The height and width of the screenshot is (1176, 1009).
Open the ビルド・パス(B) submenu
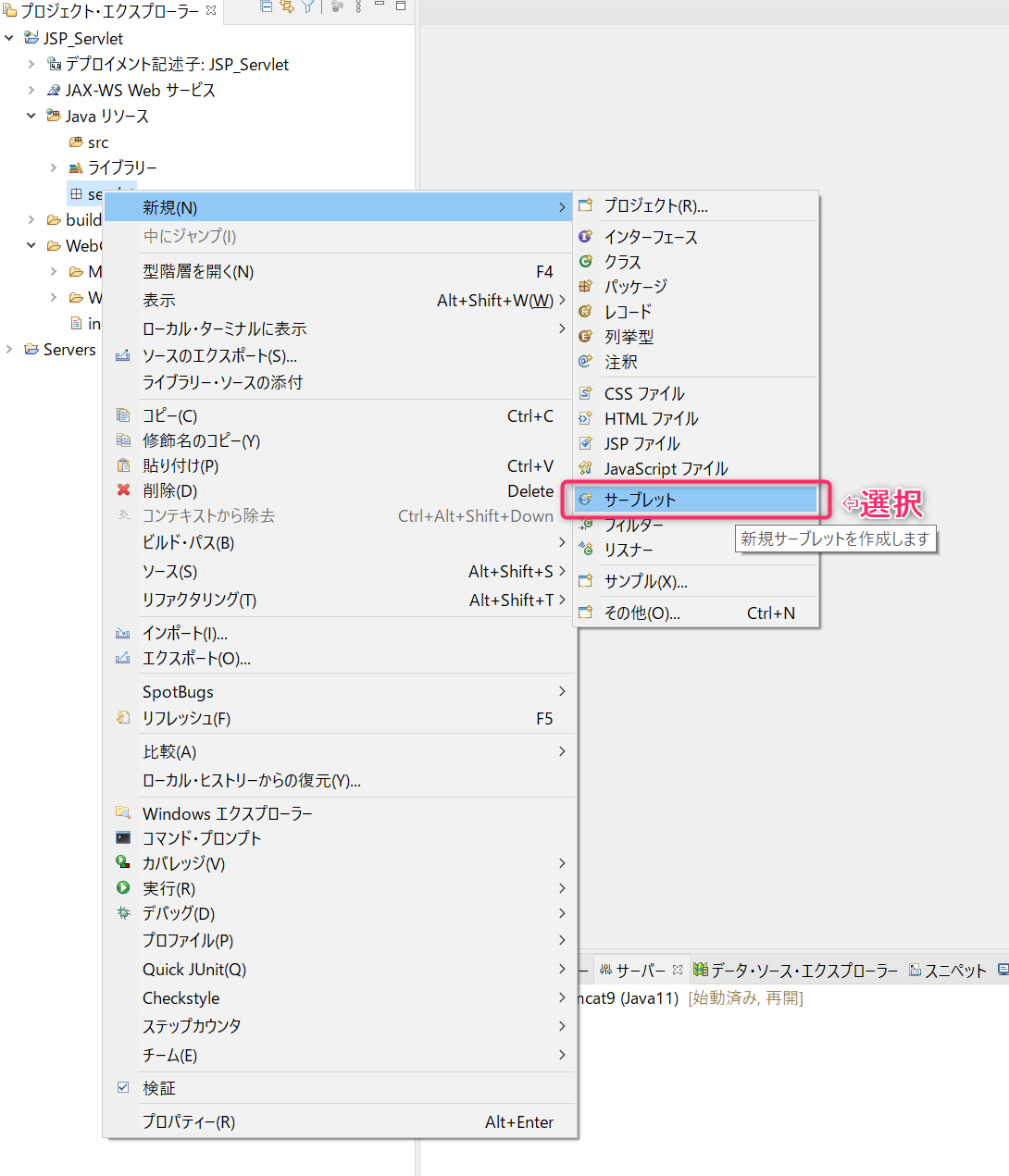pos(340,542)
